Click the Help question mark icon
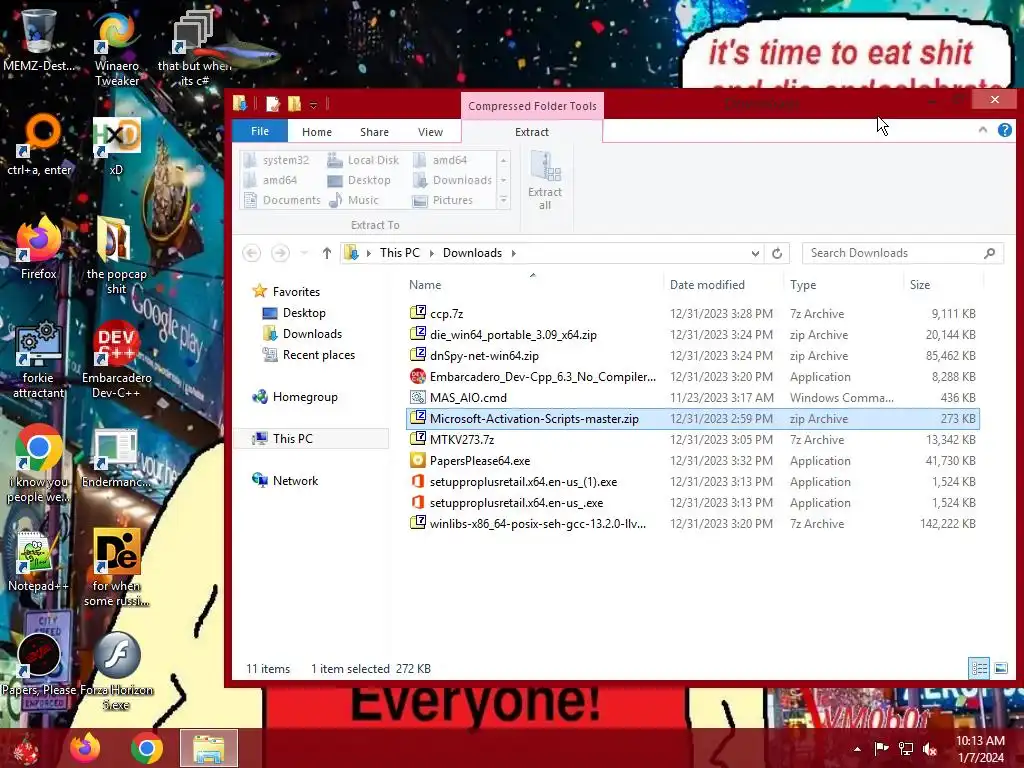The image size is (1024, 768). point(1005,130)
